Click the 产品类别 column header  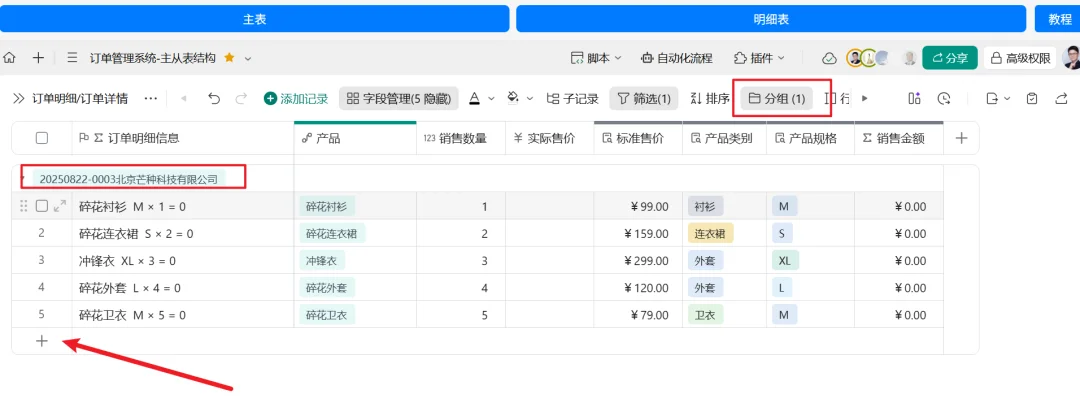tap(725, 138)
